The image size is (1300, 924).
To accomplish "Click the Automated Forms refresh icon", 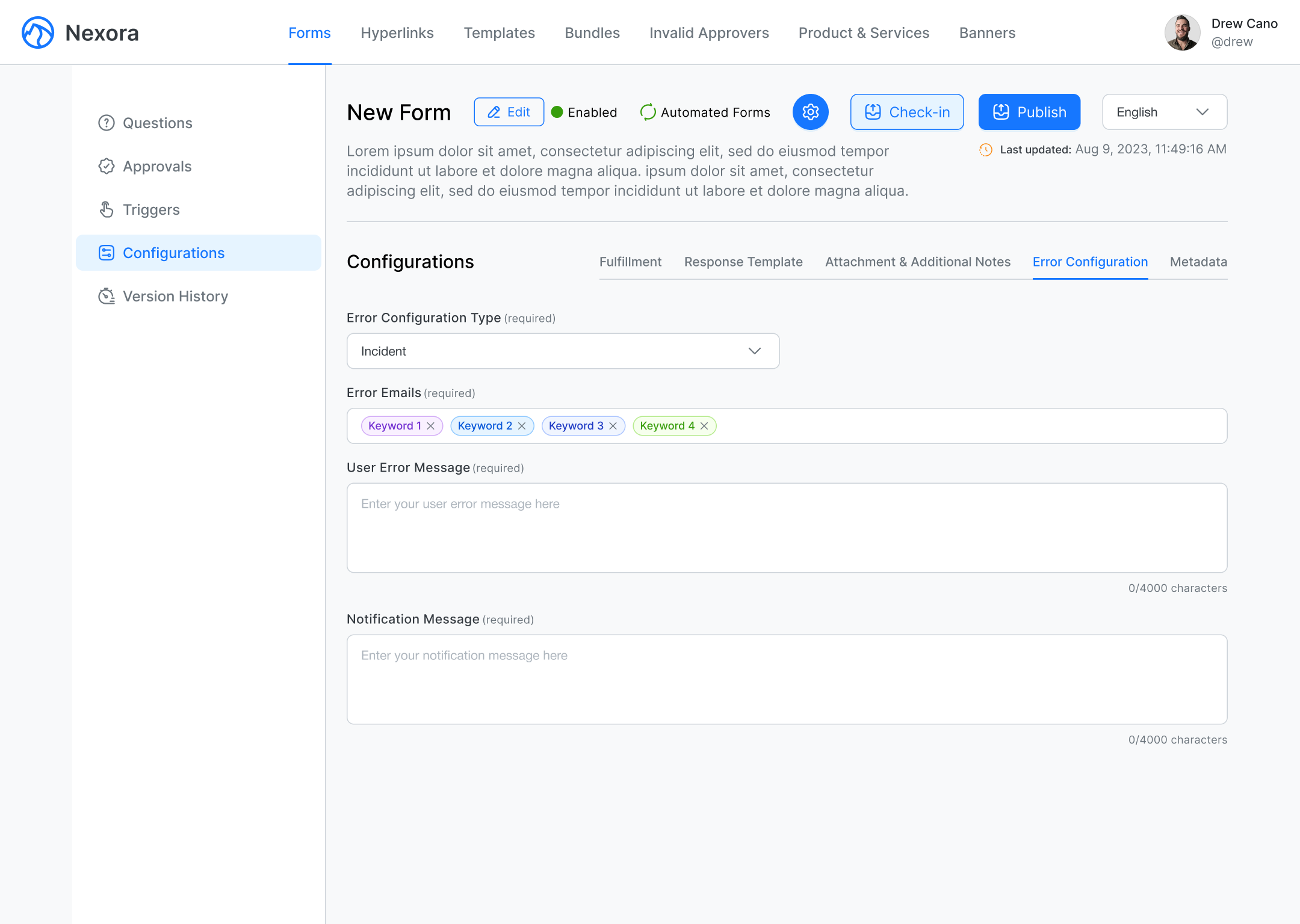I will (x=648, y=112).
